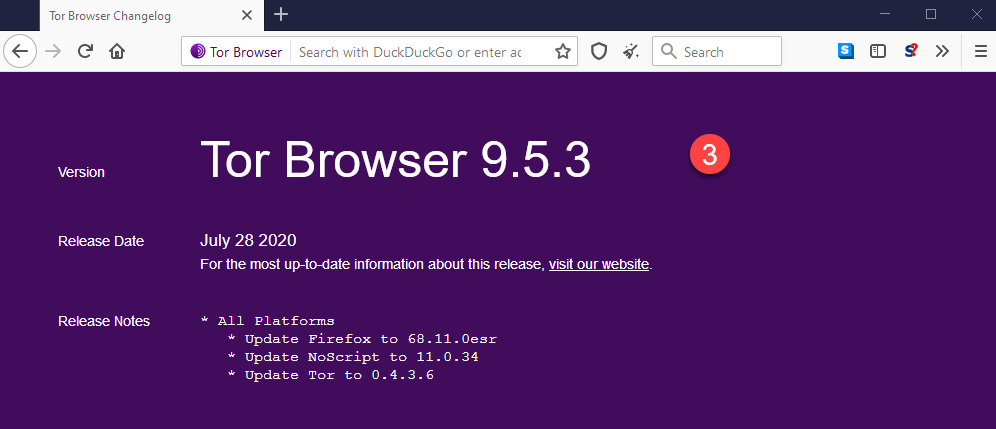Select the Tor Browser Changelog tab
The width and height of the screenshot is (996, 429).
pyautogui.click(x=151, y=16)
